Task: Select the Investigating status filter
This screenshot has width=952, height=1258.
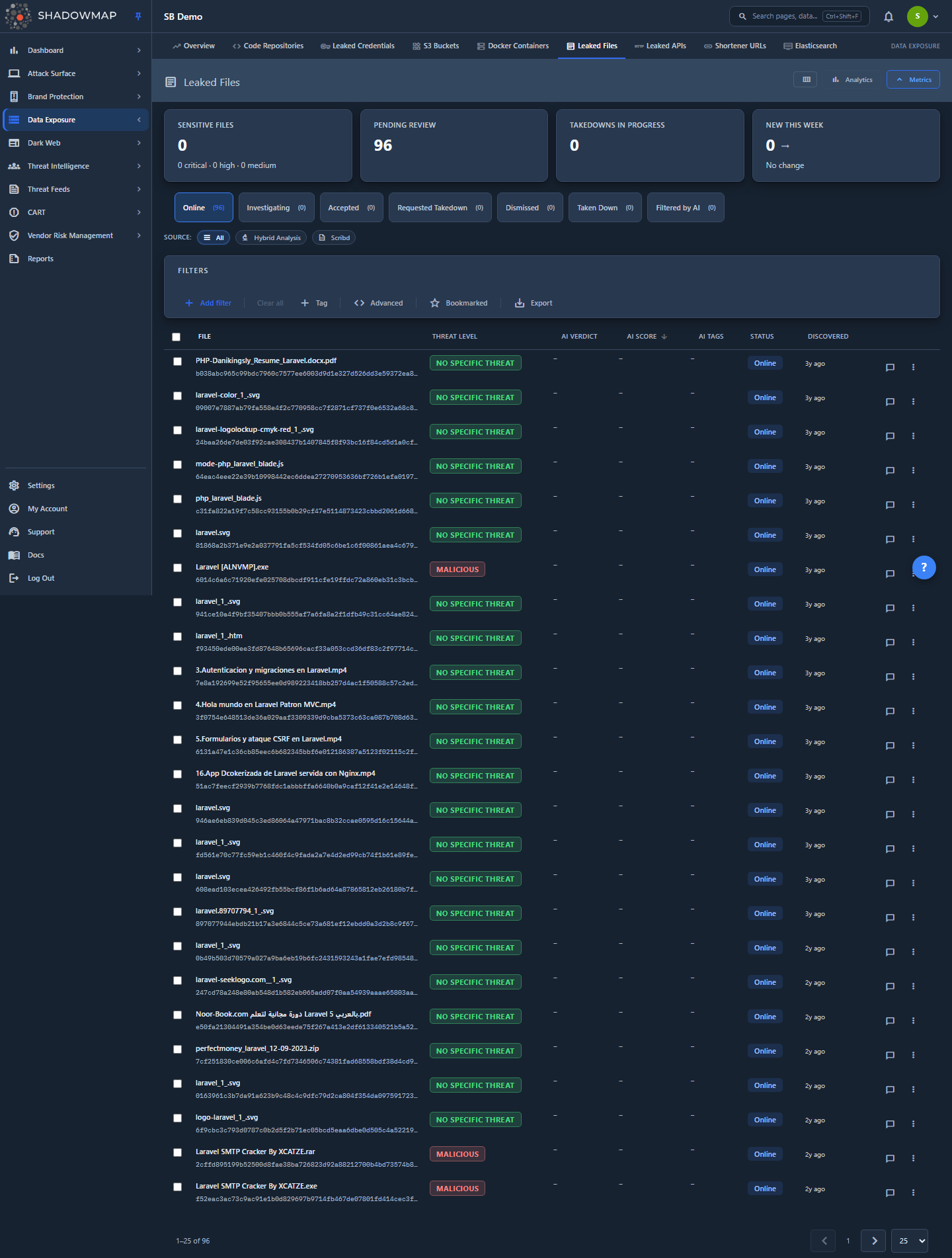Action: (x=276, y=208)
